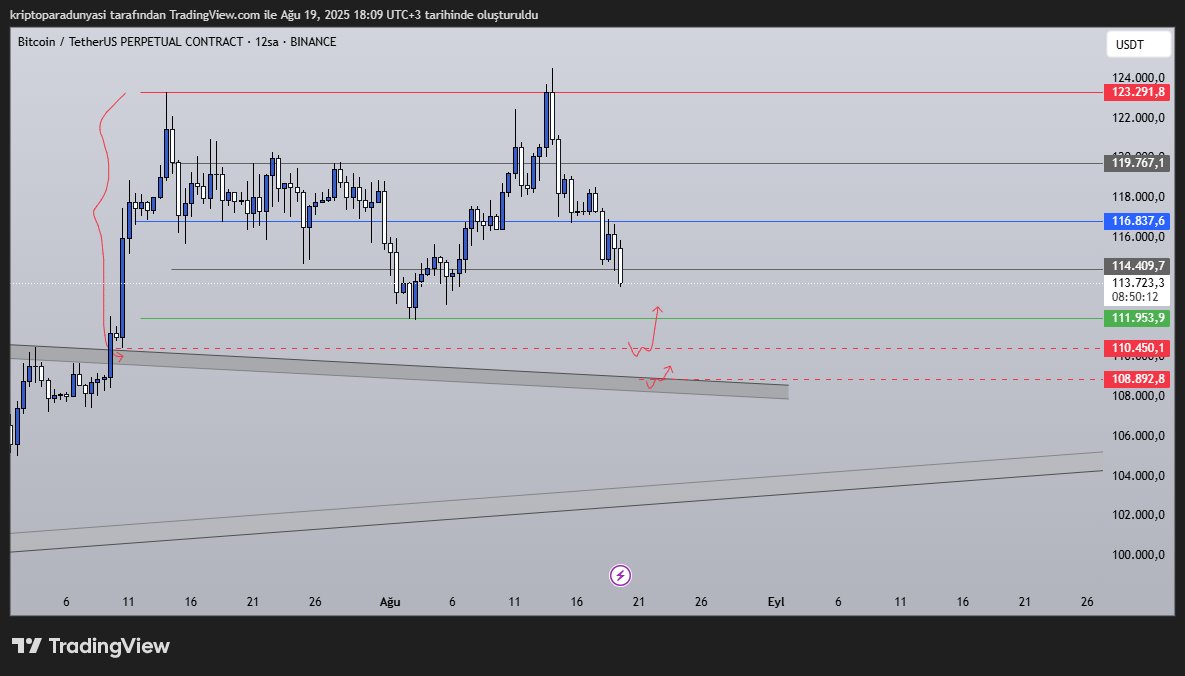Click the green 111.953,9 support level label
This screenshot has height=676, width=1185.
pos(1137,318)
